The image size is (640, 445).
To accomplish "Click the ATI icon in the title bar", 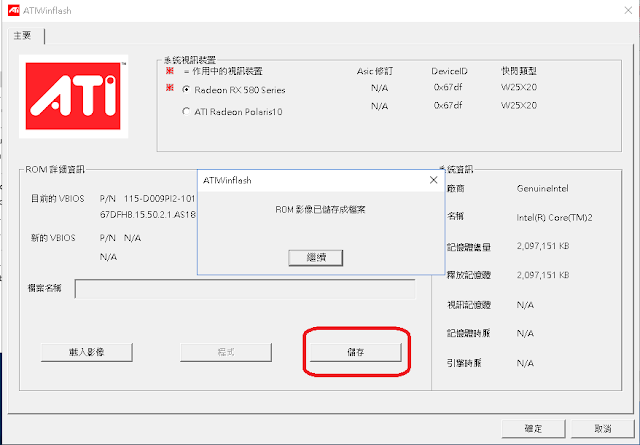I will click(x=14, y=11).
